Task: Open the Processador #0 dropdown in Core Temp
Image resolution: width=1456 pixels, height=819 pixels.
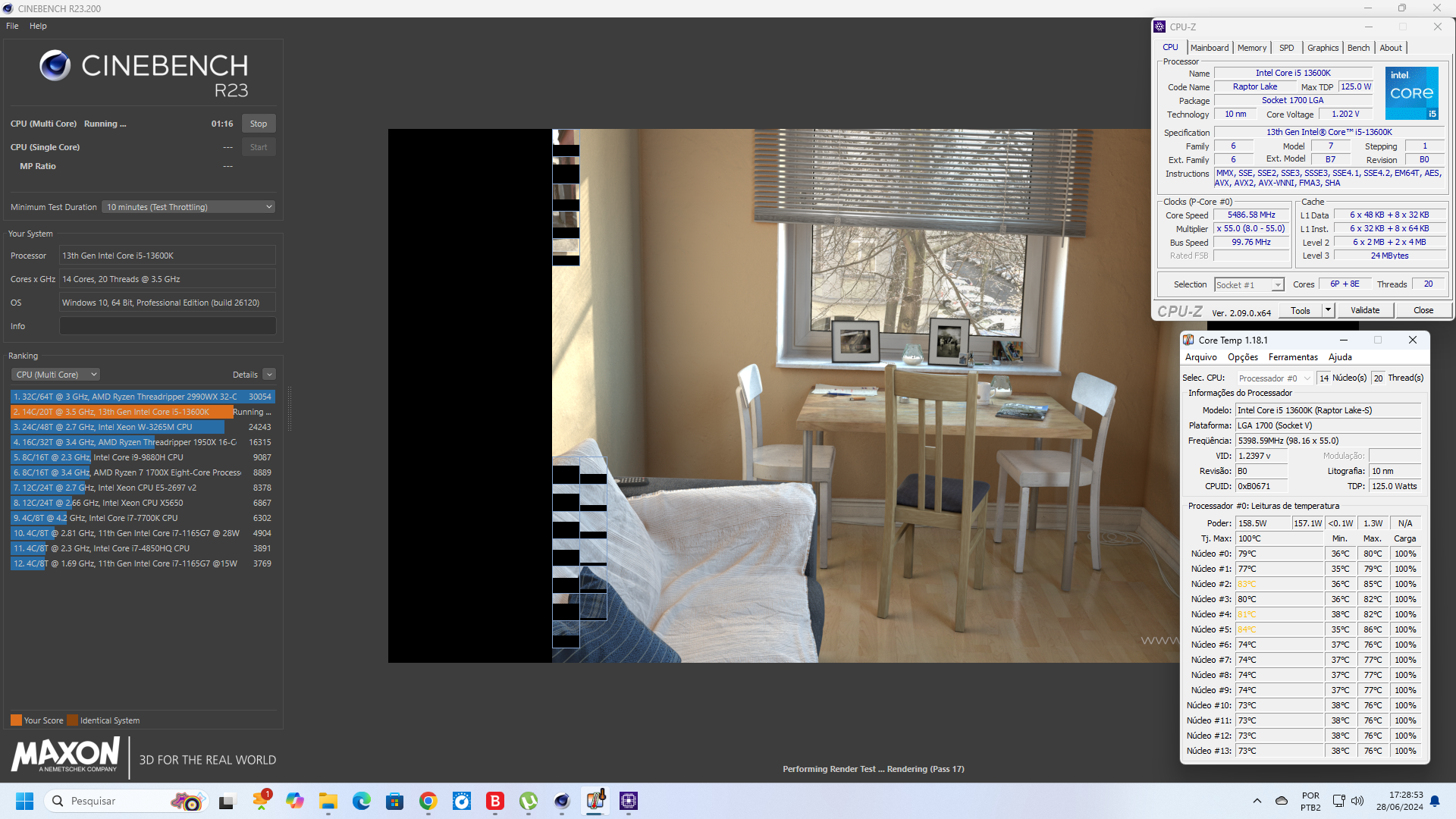Action: tap(1274, 378)
